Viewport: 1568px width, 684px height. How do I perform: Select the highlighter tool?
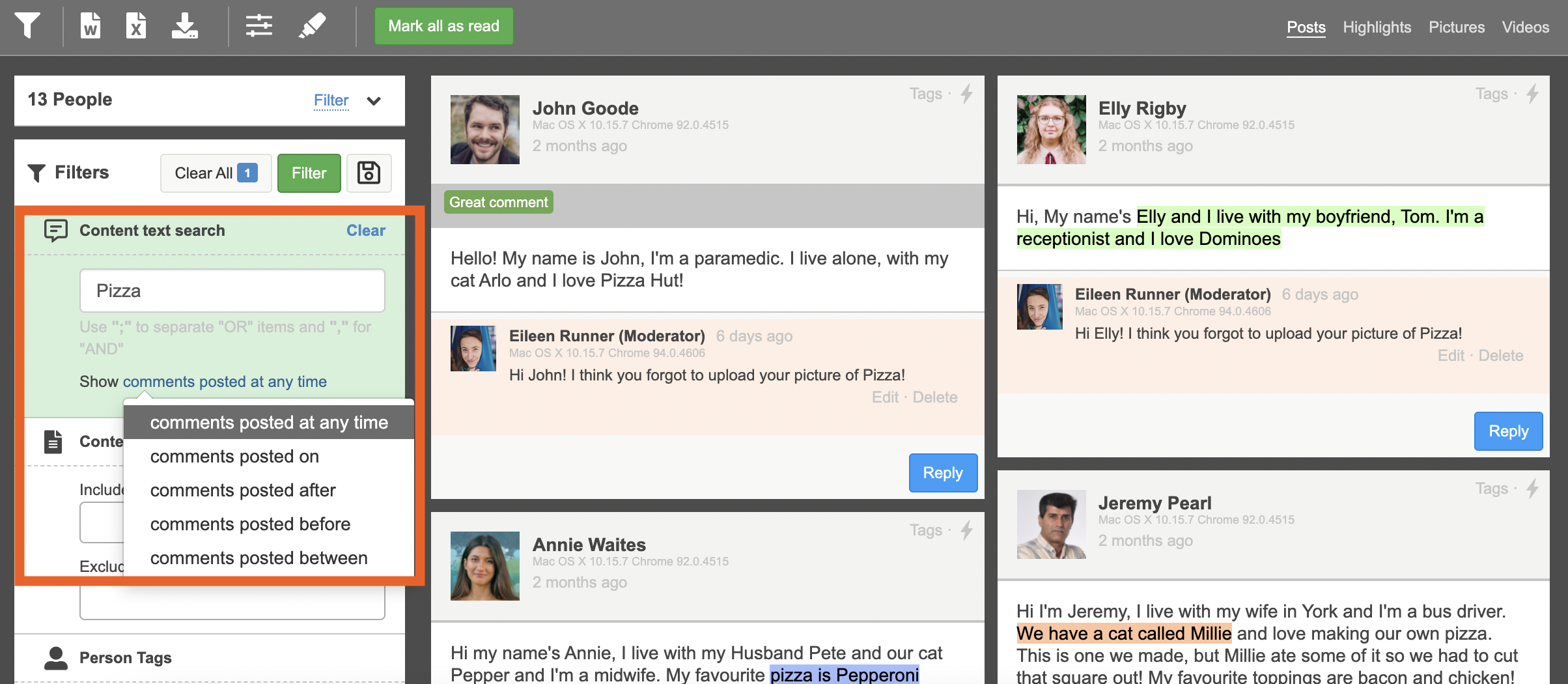(312, 26)
